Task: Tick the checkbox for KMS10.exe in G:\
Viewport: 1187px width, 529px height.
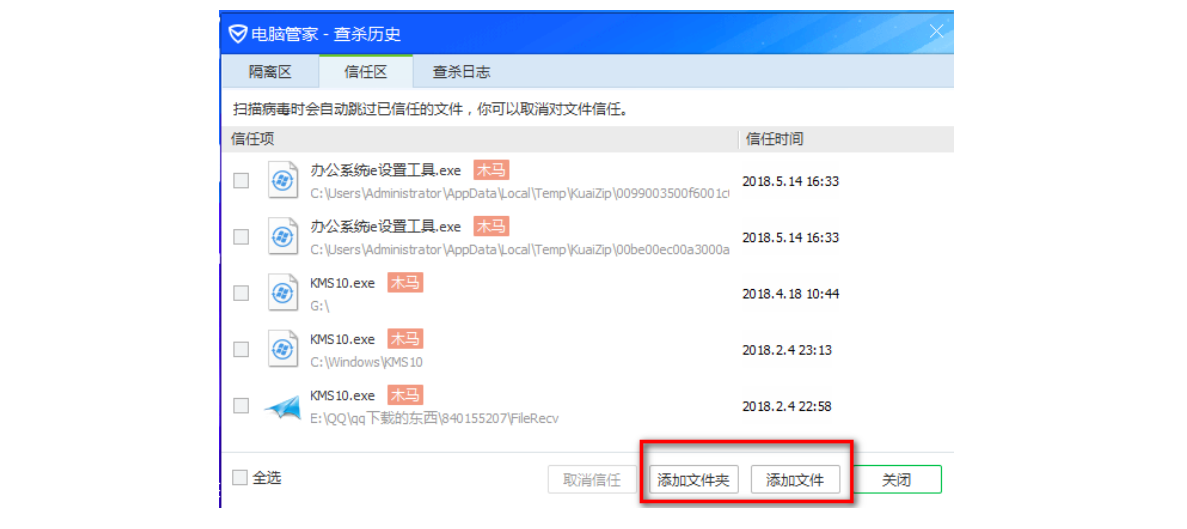Action: pos(241,293)
